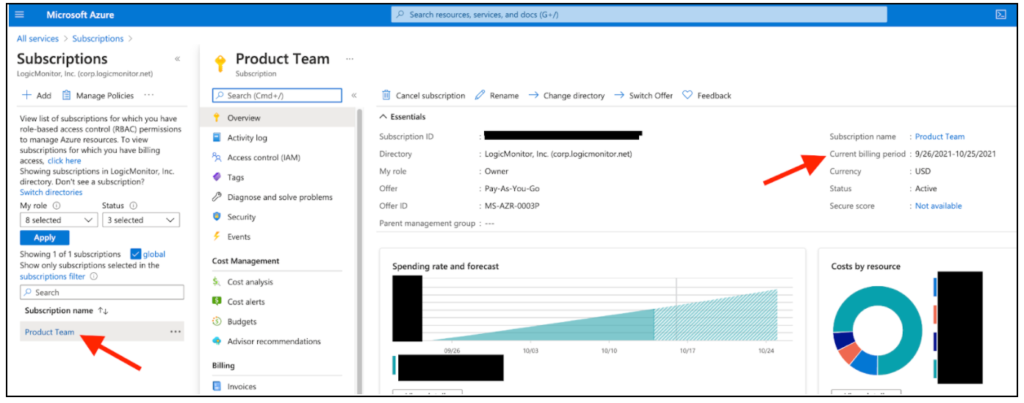Click the Cancel subscription button
This screenshot has height=403, width=1024.
click(x=423, y=95)
